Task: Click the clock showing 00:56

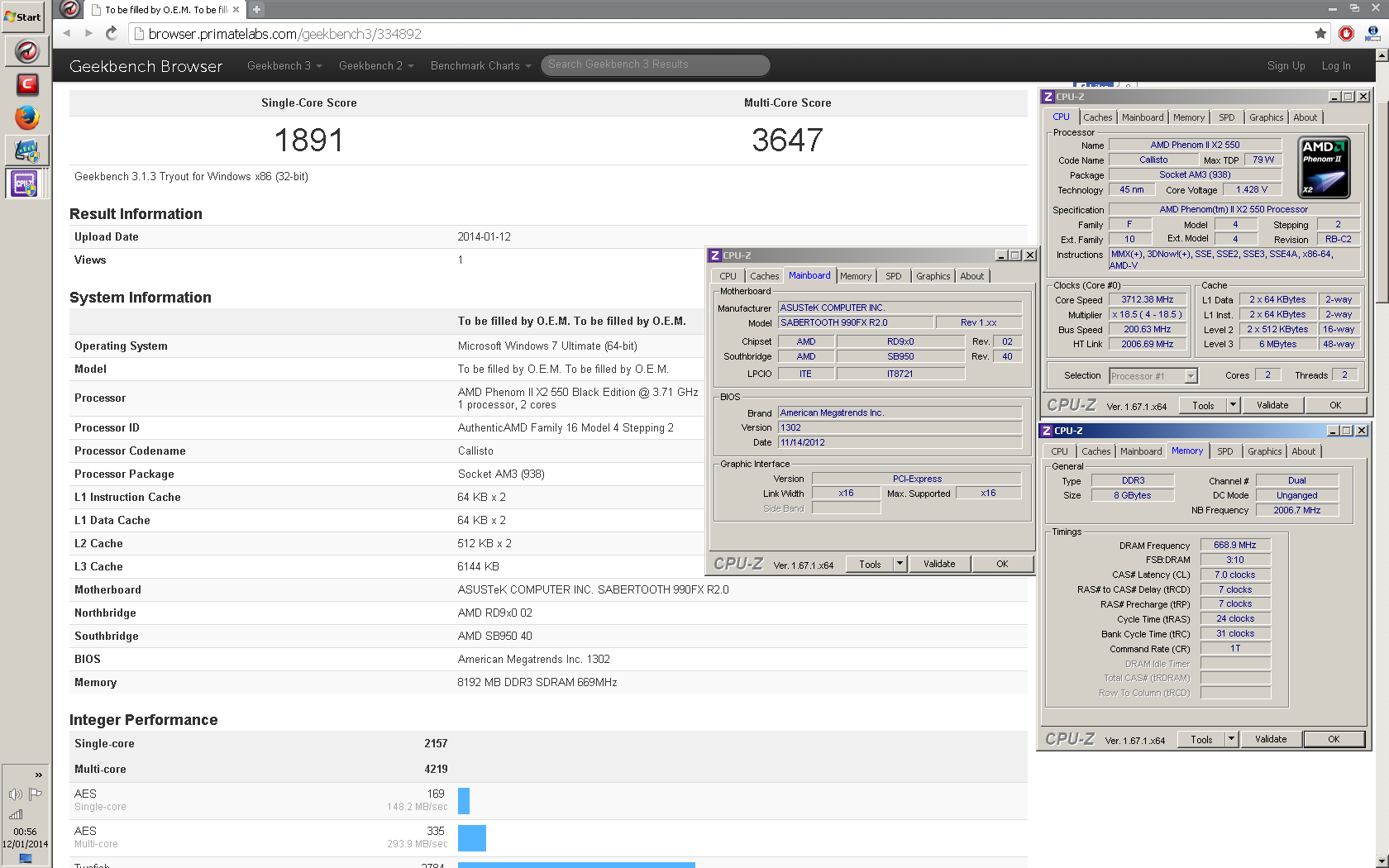Action: [25, 832]
